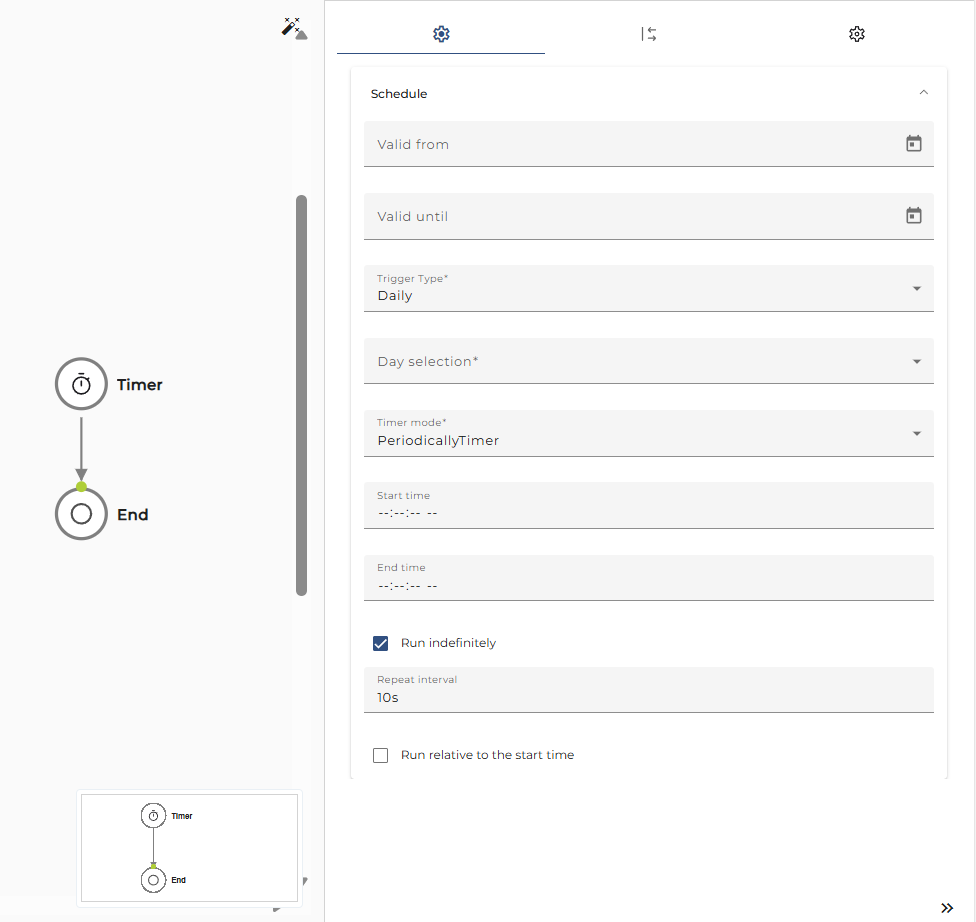Click the End time field
976x922 pixels.
click(x=649, y=578)
